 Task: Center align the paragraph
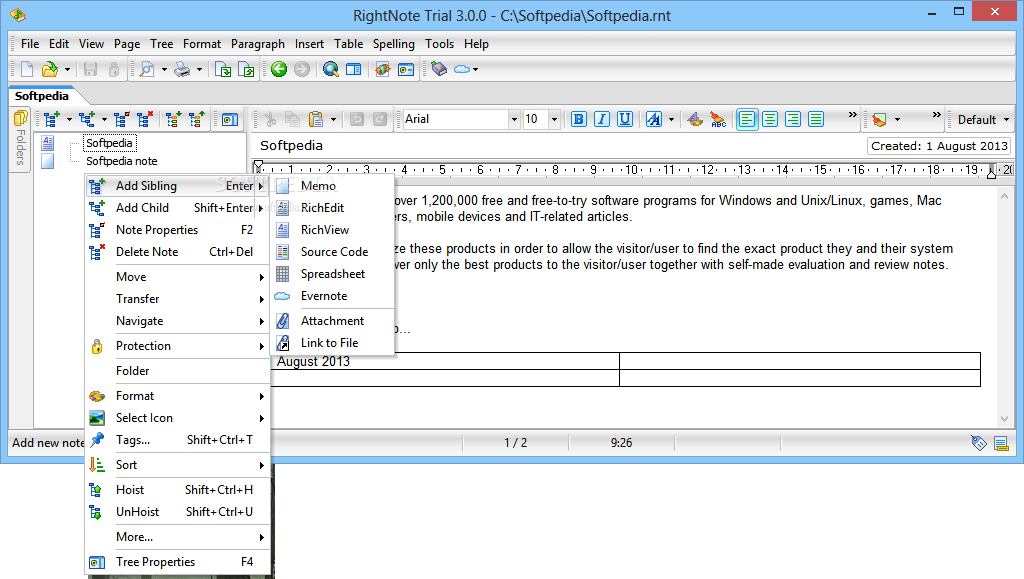(x=770, y=119)
